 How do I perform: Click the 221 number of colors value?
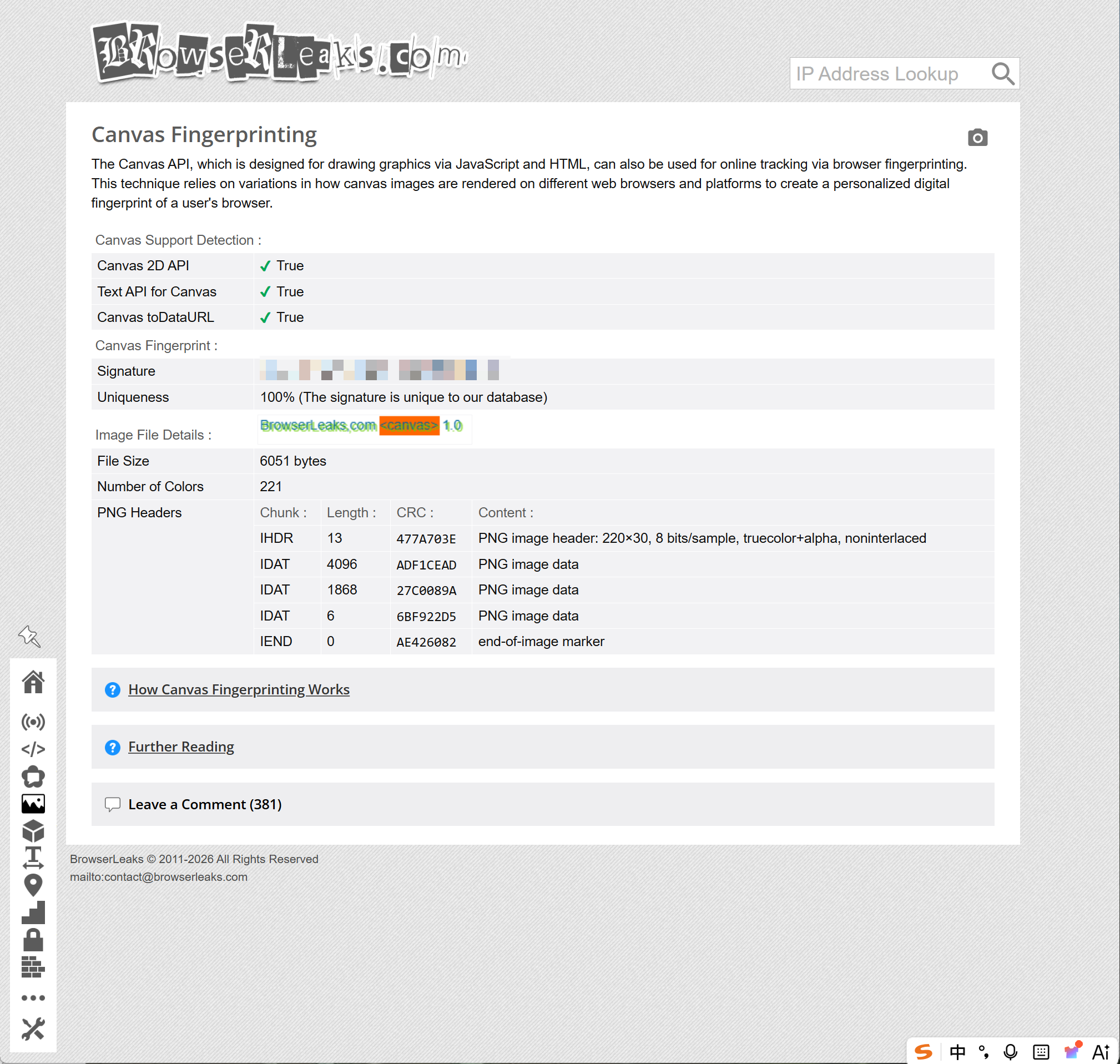[x=270, y=487]
